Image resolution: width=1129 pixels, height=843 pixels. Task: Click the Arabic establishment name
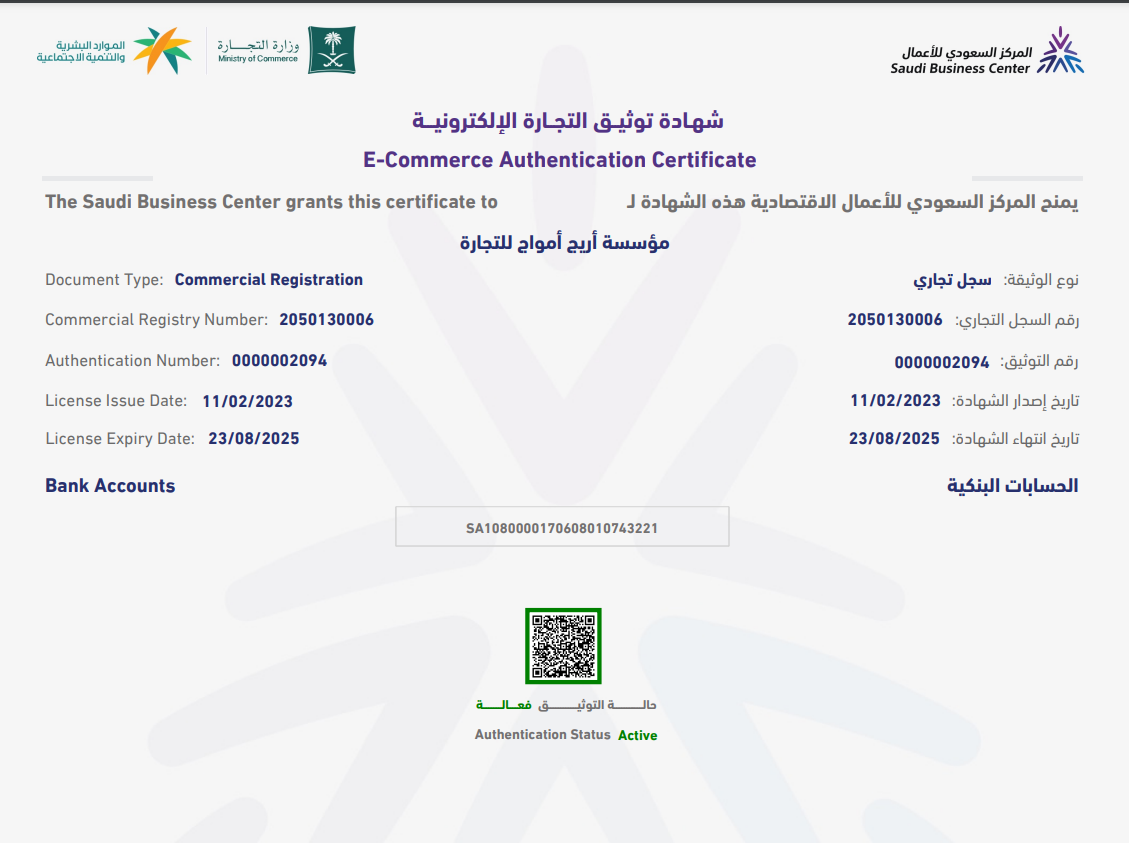pos(564,243)
